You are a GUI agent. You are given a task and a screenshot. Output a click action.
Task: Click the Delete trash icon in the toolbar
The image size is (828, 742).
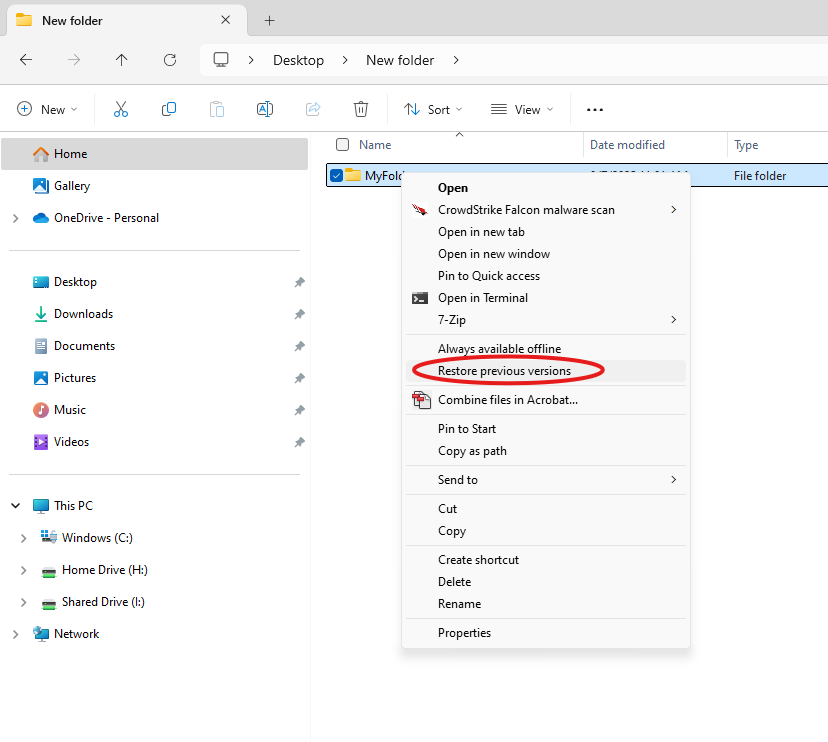coord(361,109)
